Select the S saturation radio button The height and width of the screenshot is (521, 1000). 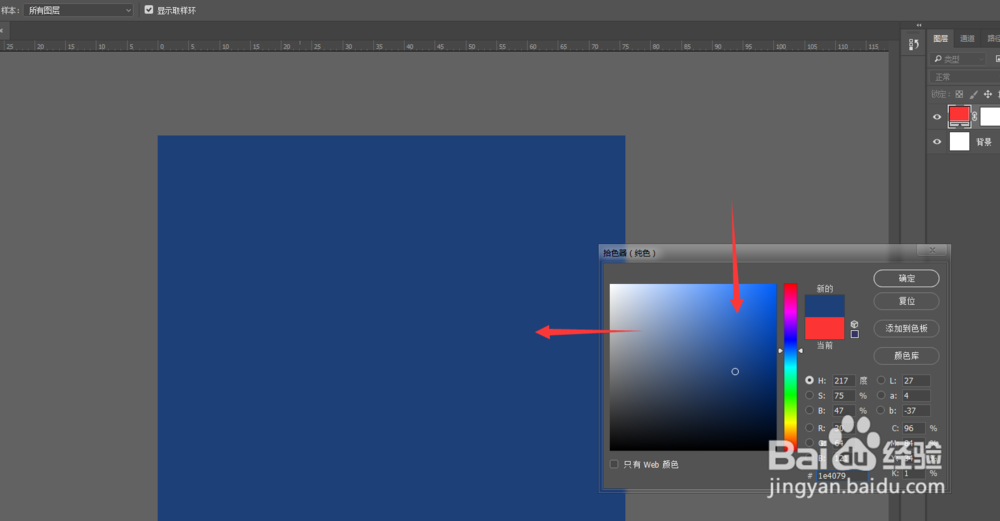point(809,395)
